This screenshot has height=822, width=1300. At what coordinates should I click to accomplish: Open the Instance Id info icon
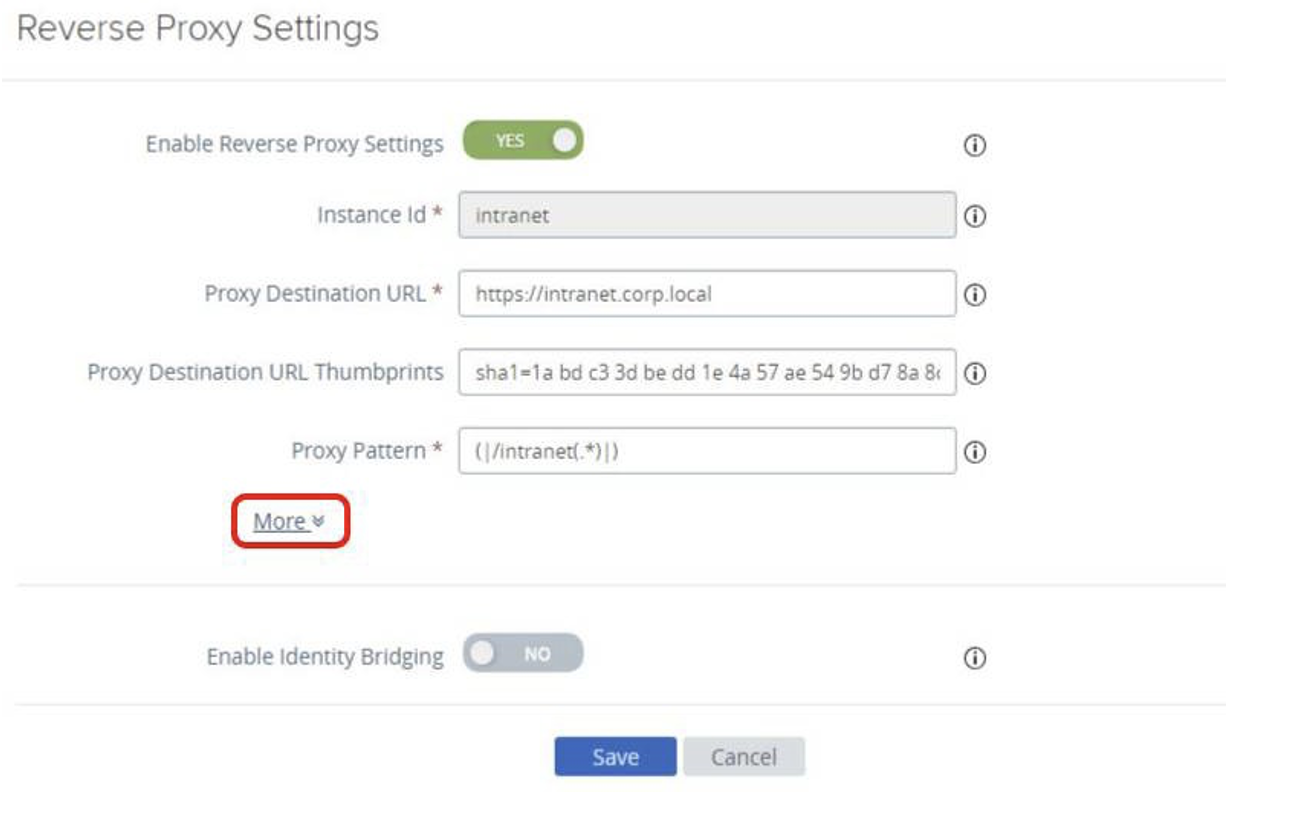pos(974,216)
